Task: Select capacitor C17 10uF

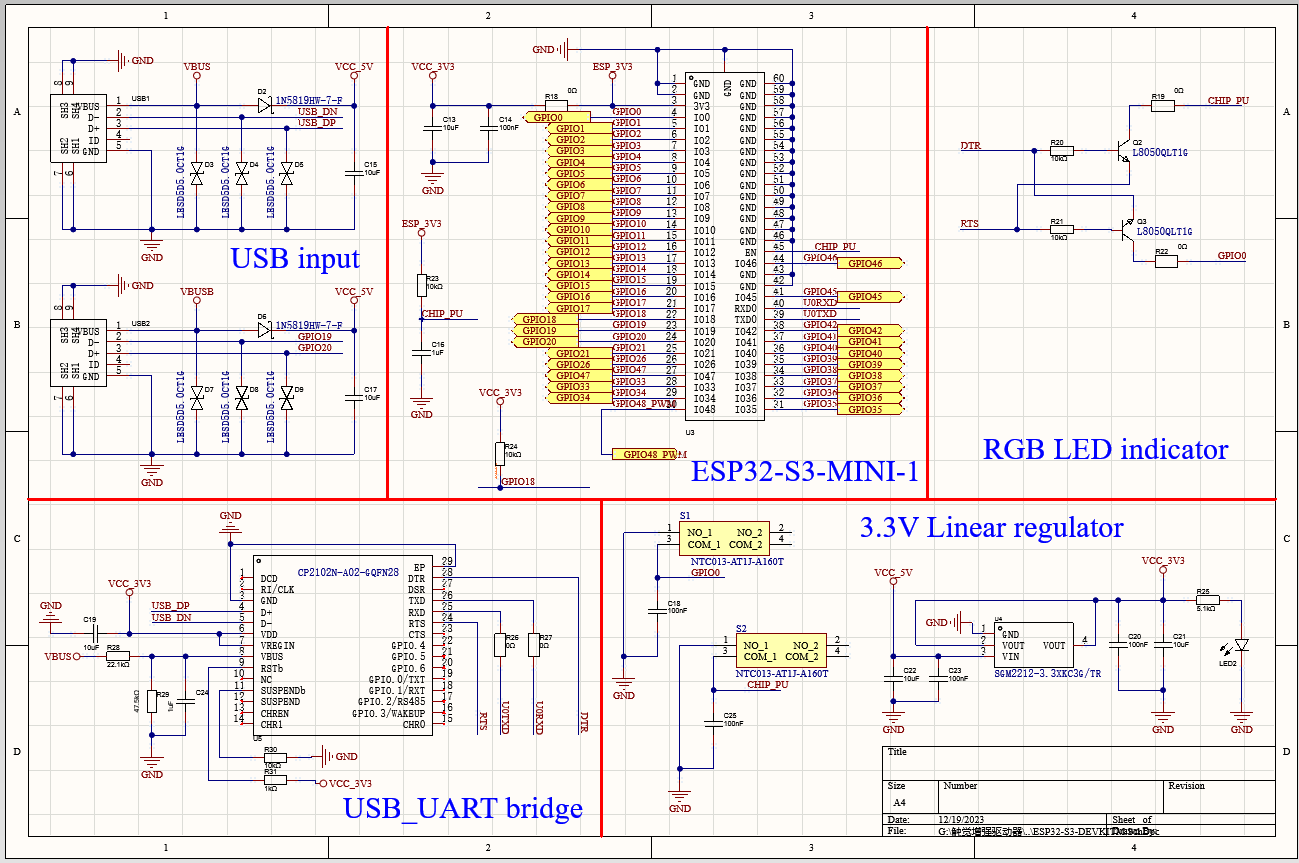Action: click(352, 396)
